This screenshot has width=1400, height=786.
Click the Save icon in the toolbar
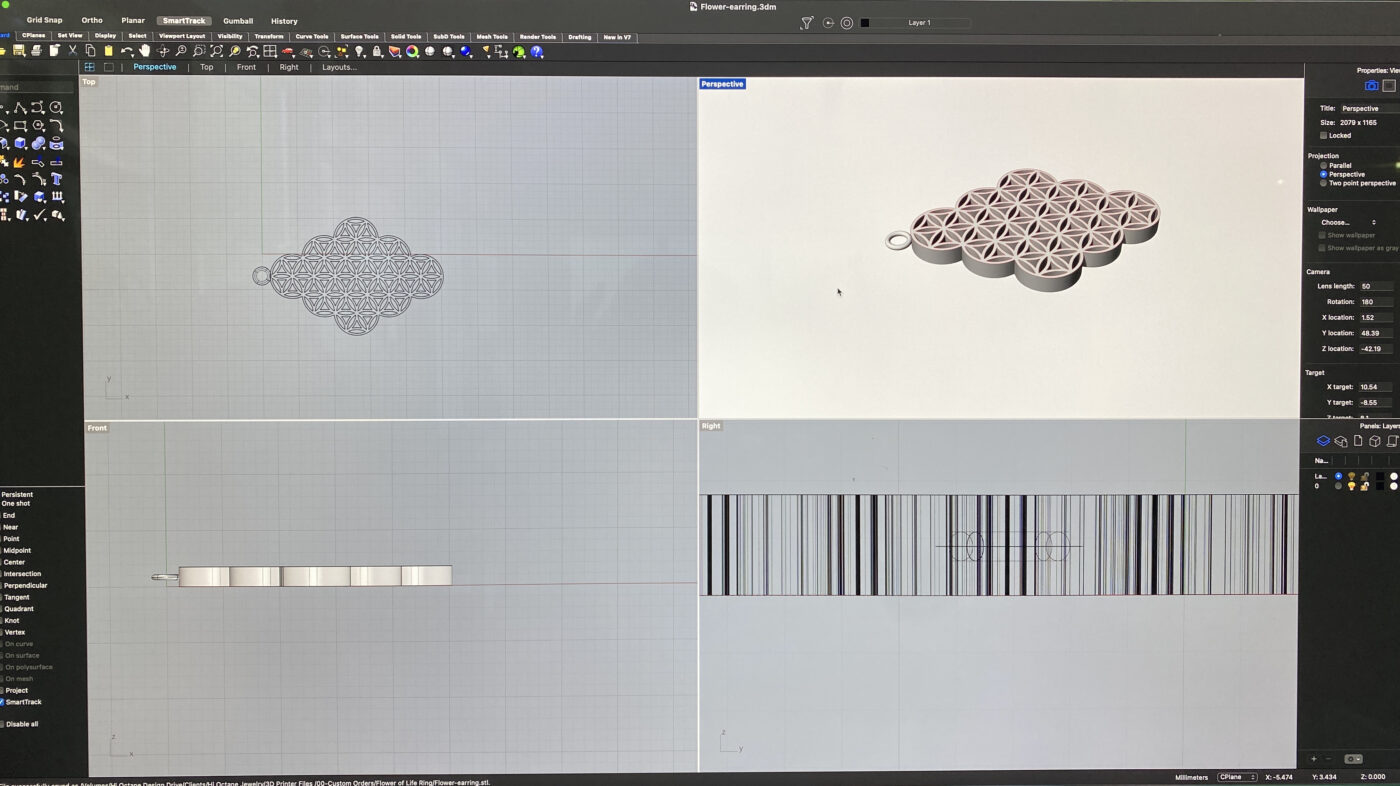click(x=19, y=51)
